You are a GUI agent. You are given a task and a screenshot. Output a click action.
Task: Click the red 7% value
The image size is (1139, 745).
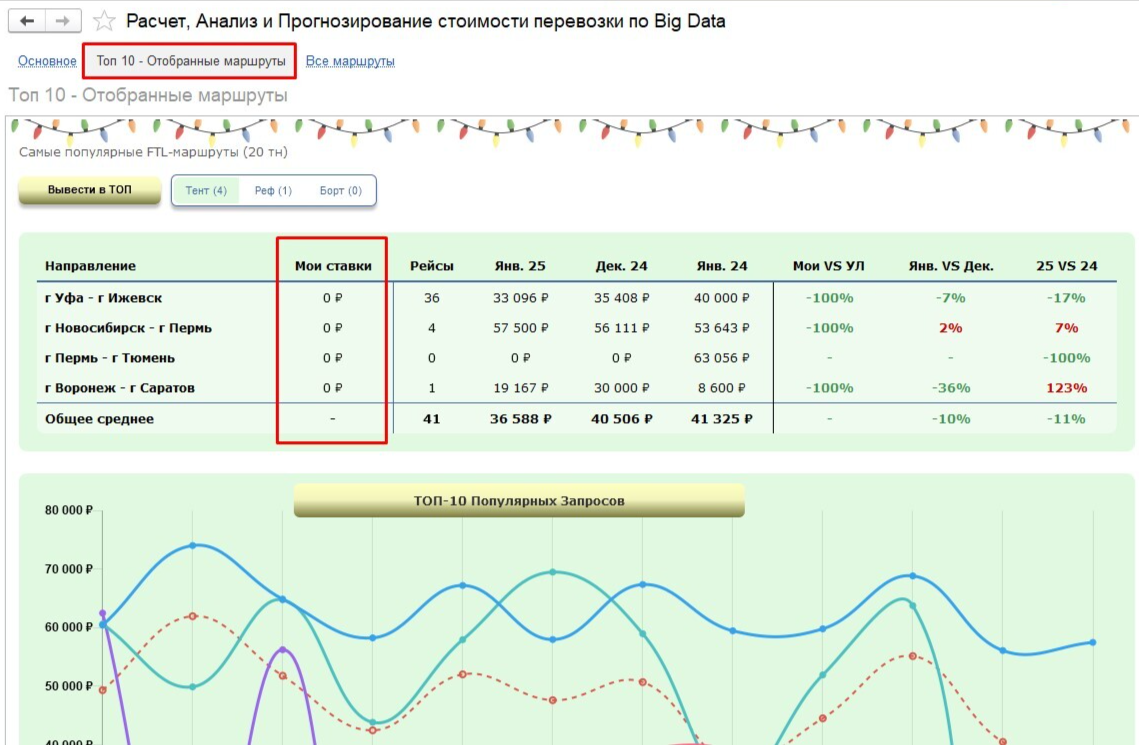point(1066,327)
